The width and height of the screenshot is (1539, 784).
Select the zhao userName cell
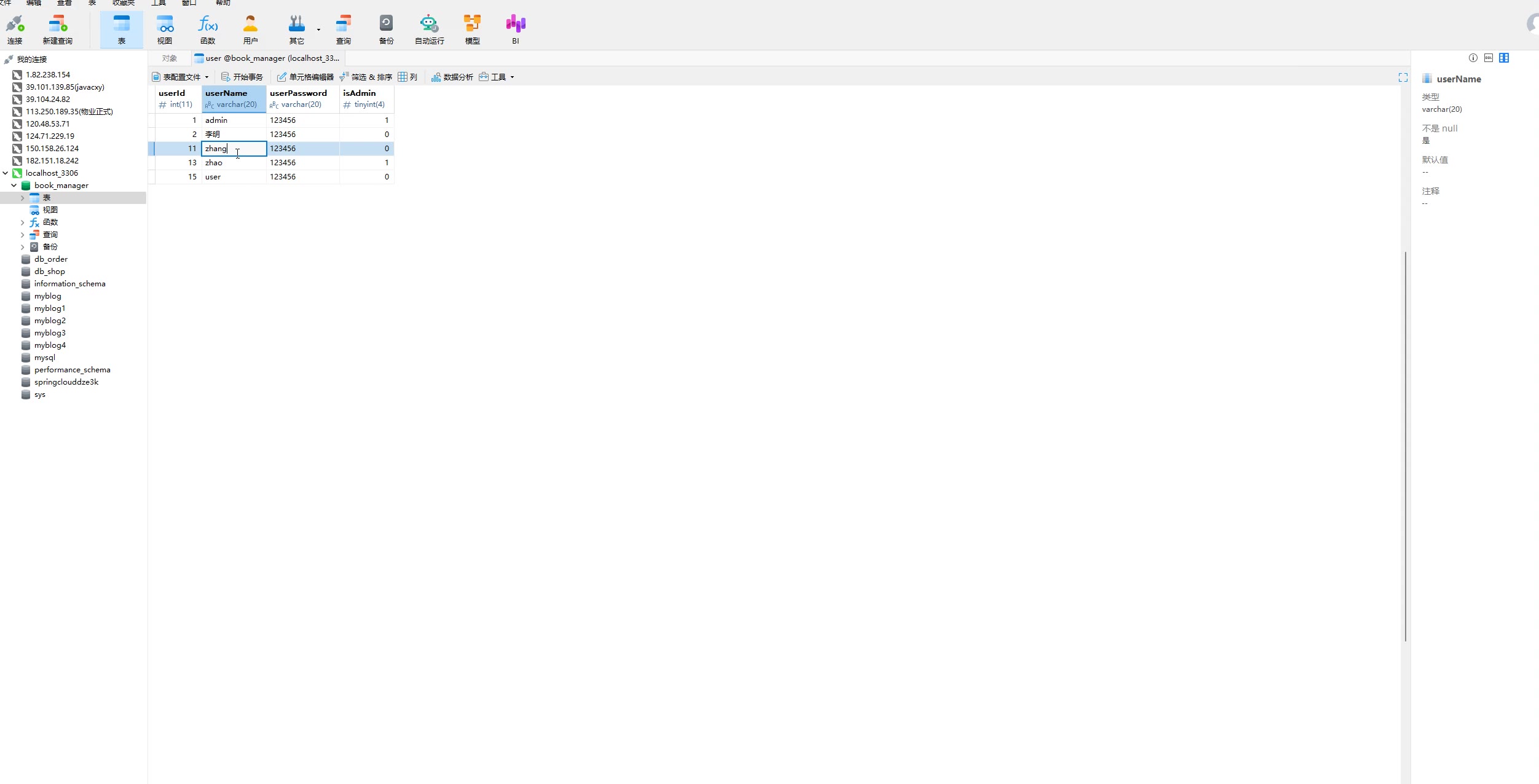point(234,163)
